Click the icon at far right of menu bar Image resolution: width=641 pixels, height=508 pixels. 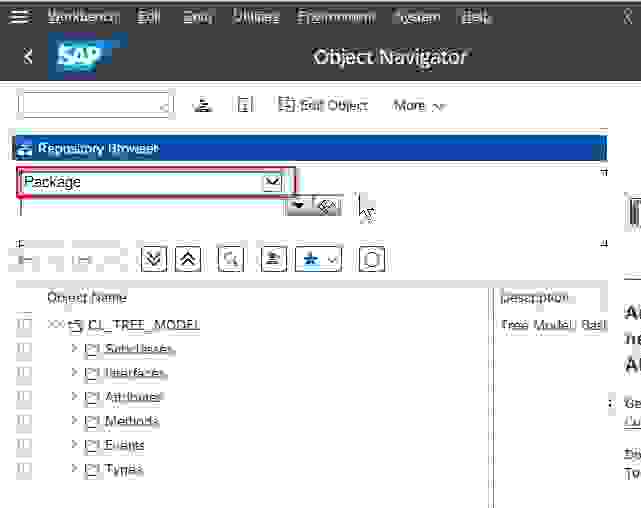(628, 17)
